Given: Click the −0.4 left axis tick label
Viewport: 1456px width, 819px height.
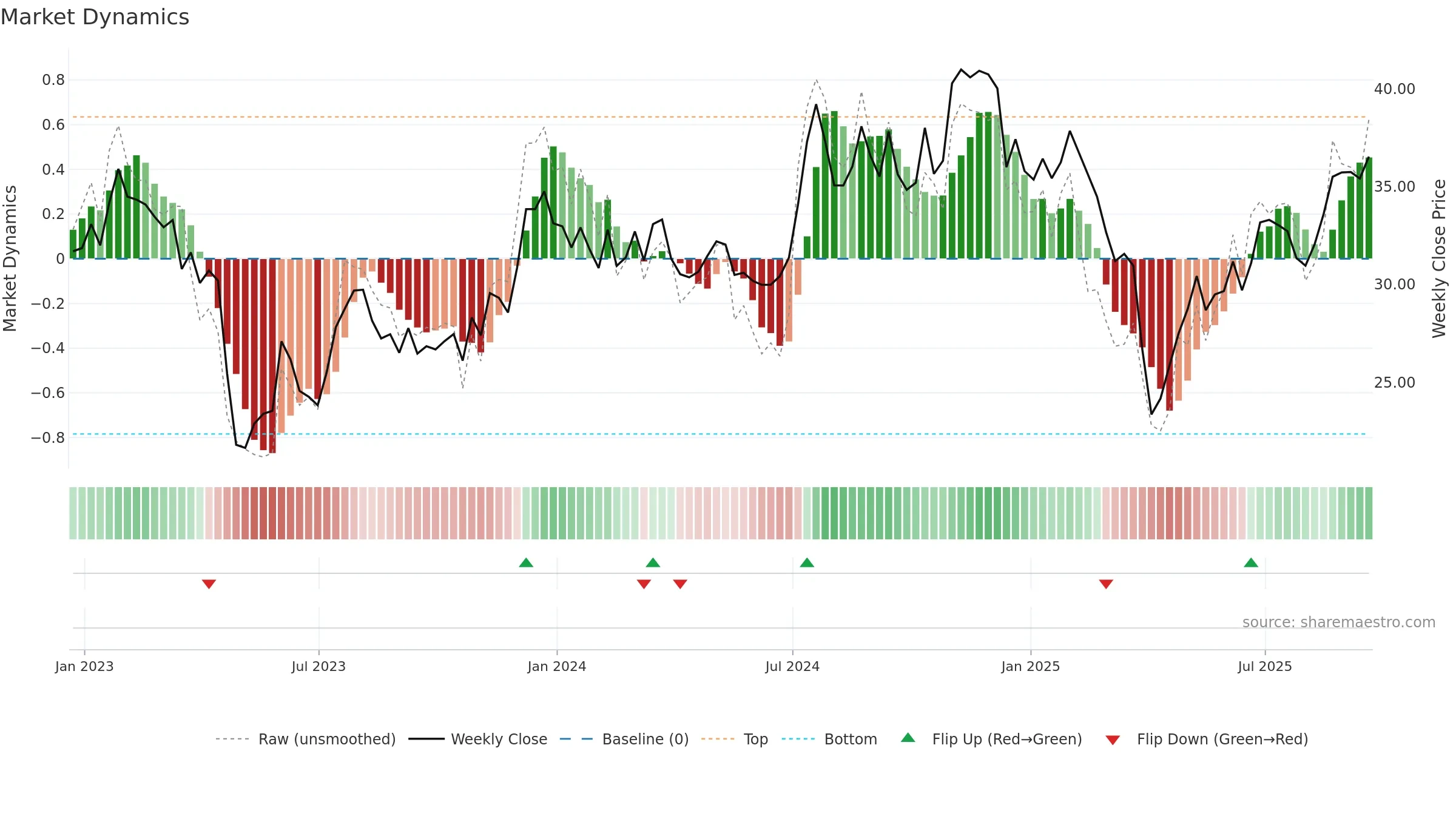Looking at the screenshot, I should pyautogui.click(x=48, y=348).
